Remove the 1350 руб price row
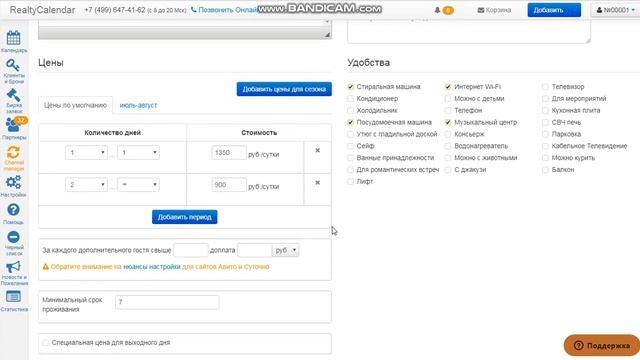640x360 pixels. (x=318, y=151)
